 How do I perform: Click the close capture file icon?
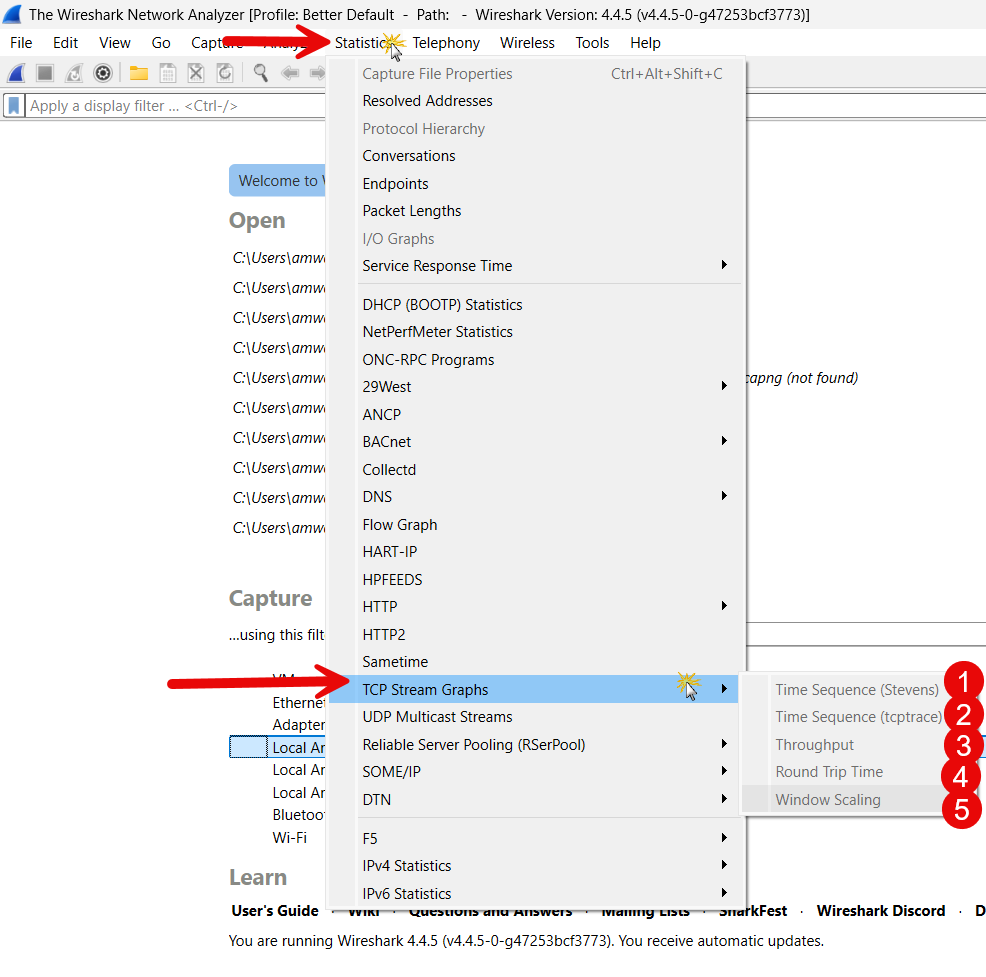(x=196, y=73)
